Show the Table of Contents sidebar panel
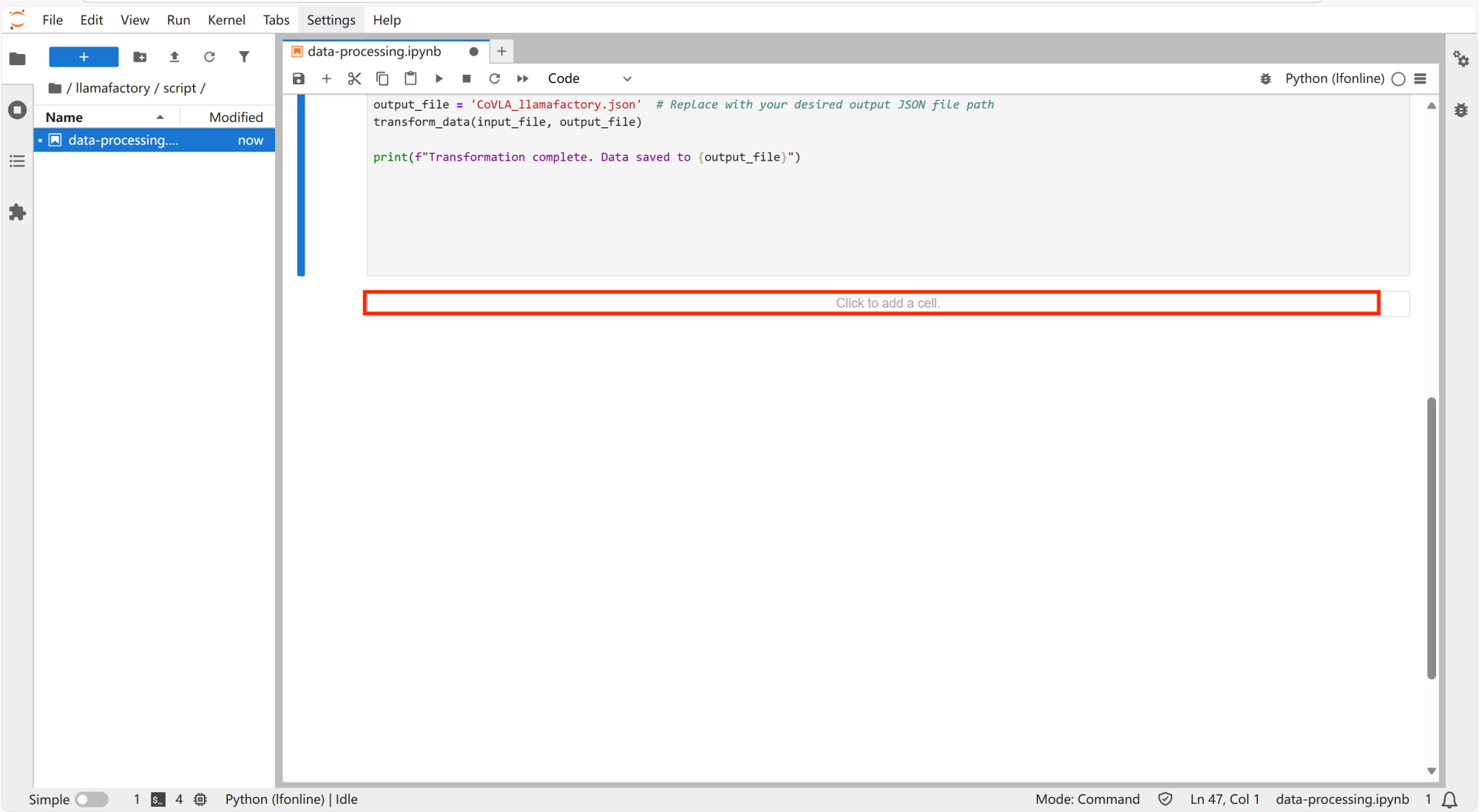The width and height of the screenshot is (1479, 812). tap(17, 161)
